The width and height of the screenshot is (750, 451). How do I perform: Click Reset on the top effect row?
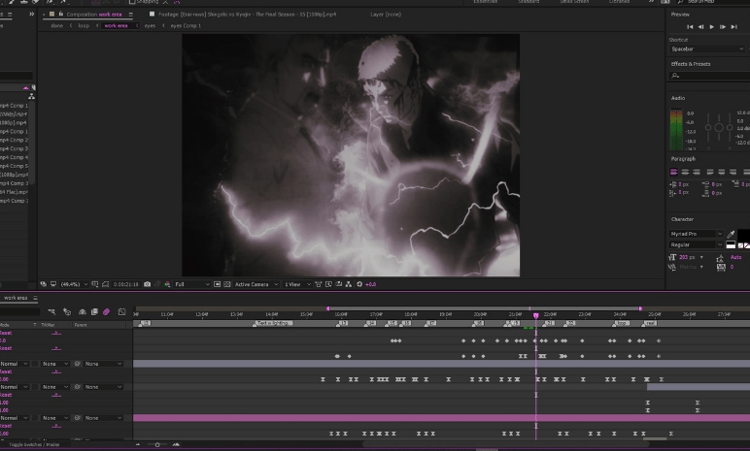(x=6, y=333)
